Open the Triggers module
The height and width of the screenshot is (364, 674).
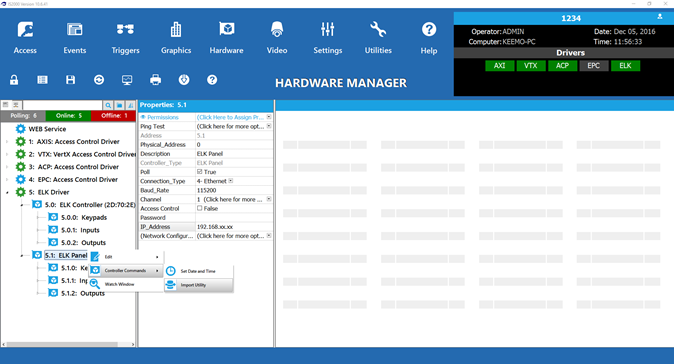click(125, 38)
